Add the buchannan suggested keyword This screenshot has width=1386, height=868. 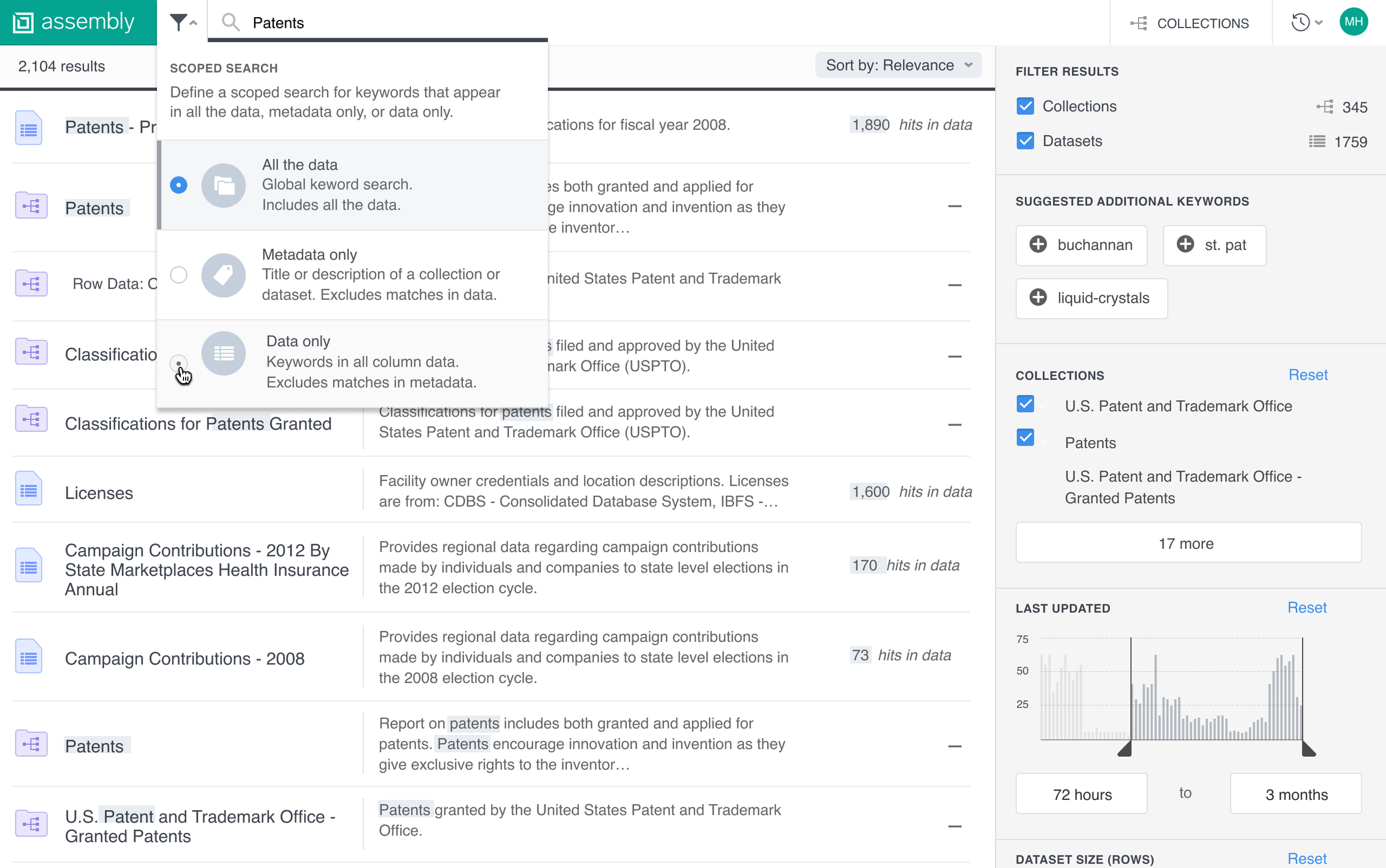coord(1081,245)
